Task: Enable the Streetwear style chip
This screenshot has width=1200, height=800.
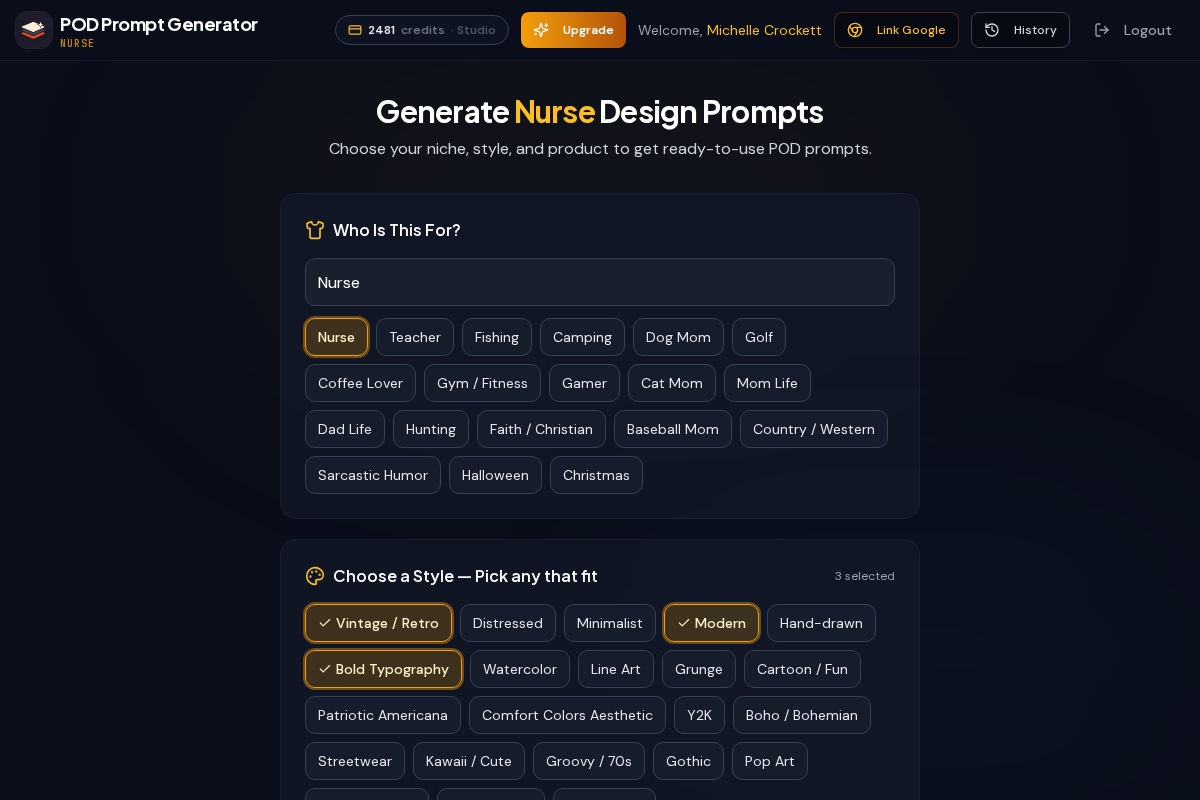Action: (x=355, y=761)
